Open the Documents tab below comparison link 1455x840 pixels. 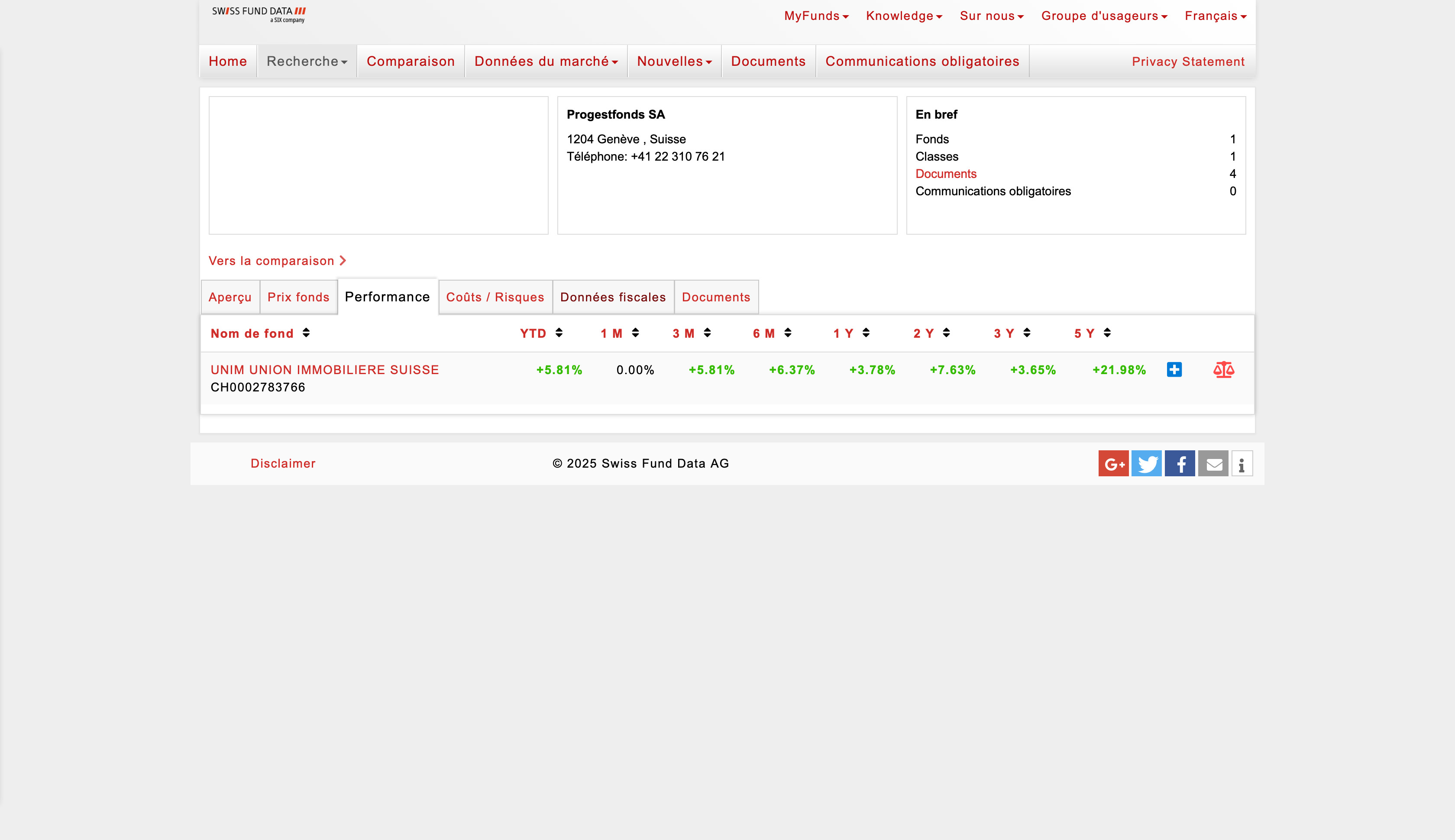(x=717, y=297)
